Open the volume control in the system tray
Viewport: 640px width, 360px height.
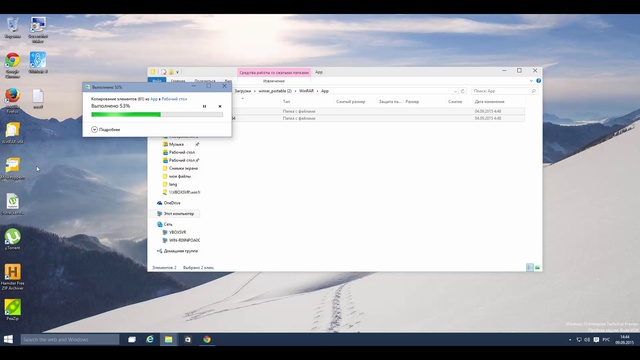tap(587, 340)
